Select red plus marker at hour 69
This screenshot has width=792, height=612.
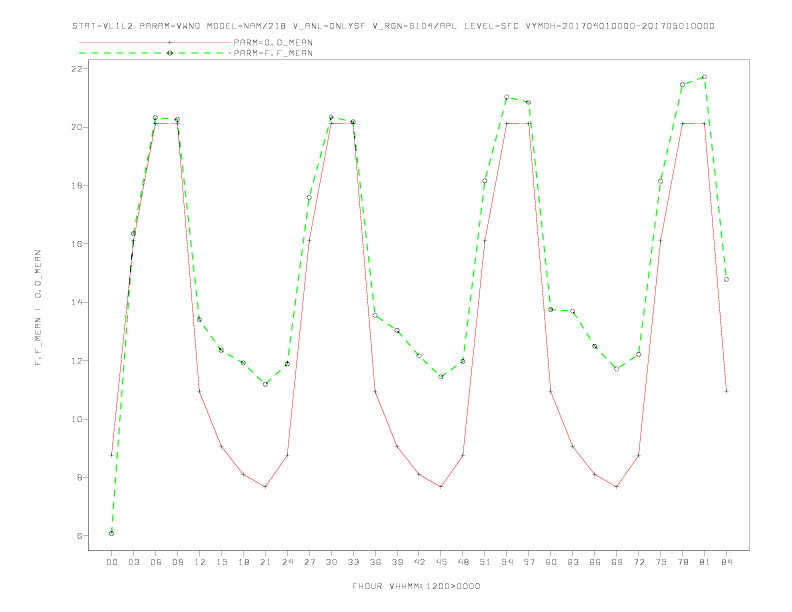617,487
